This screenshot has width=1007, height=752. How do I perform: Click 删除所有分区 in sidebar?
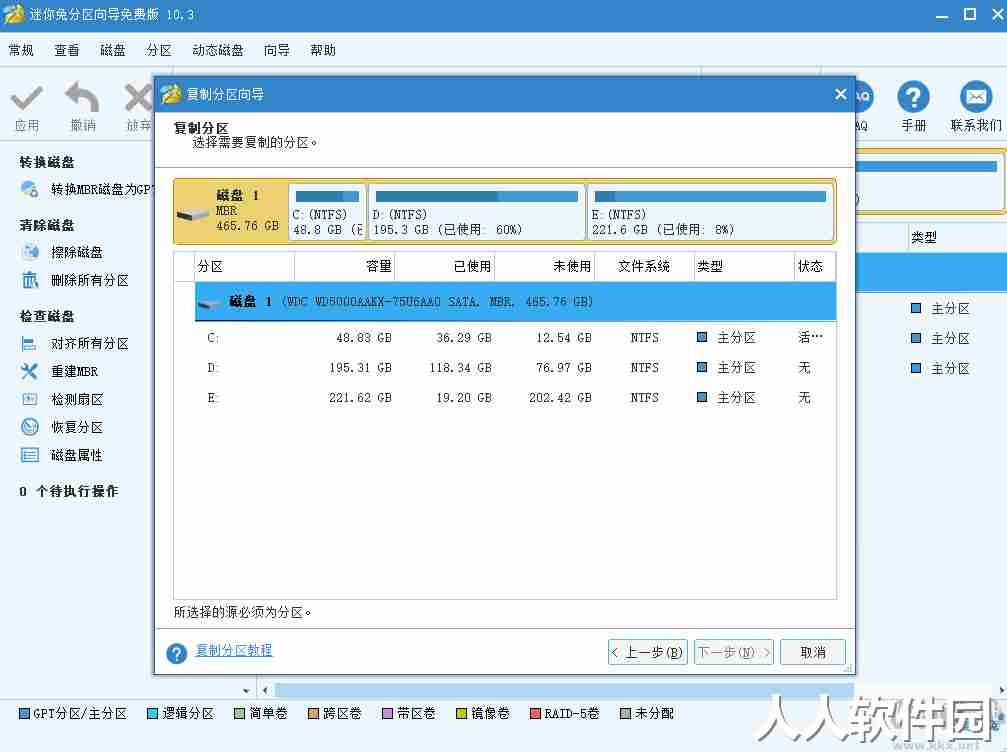pyautogui.click(x=89, y=280)
